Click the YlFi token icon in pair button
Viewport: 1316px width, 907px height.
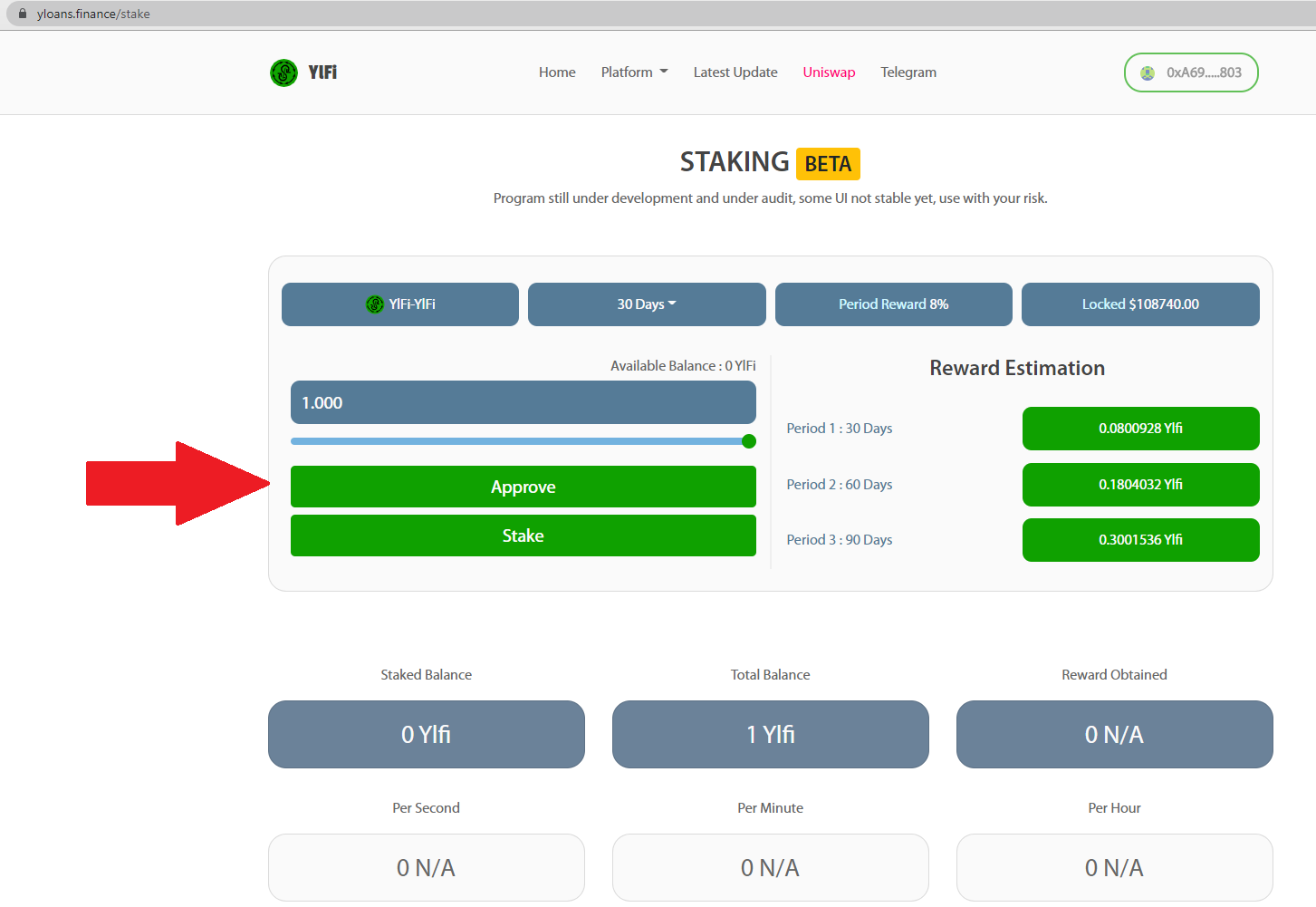(x=374, y=304)
